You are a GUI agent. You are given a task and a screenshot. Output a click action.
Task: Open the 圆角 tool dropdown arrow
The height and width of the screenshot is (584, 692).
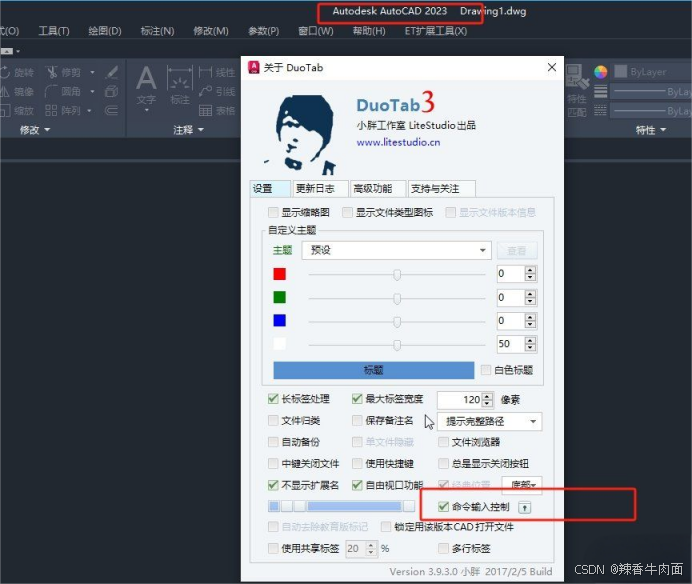(x=92, y=91)
